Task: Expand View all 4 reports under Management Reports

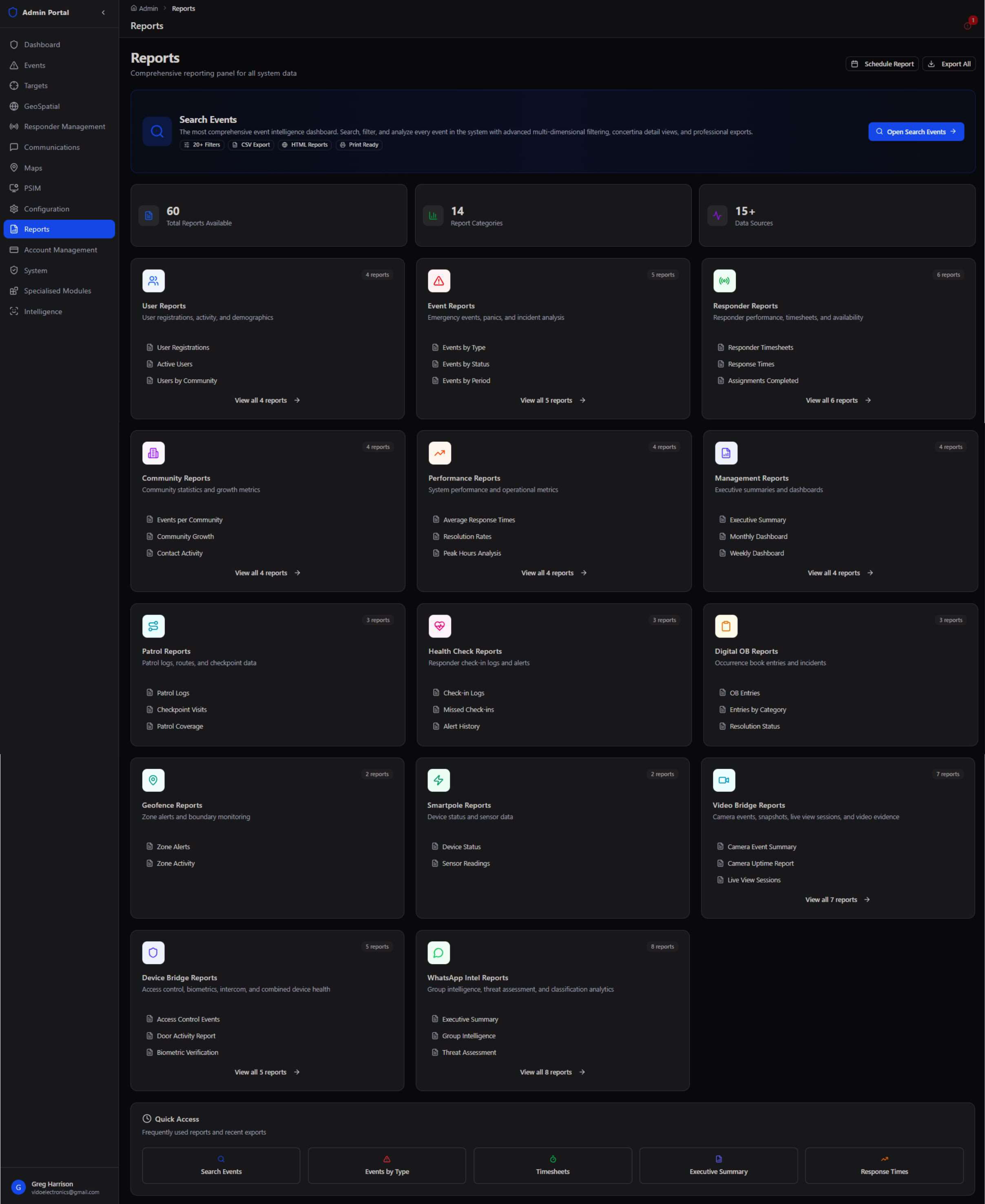Action: coord(840,573)
